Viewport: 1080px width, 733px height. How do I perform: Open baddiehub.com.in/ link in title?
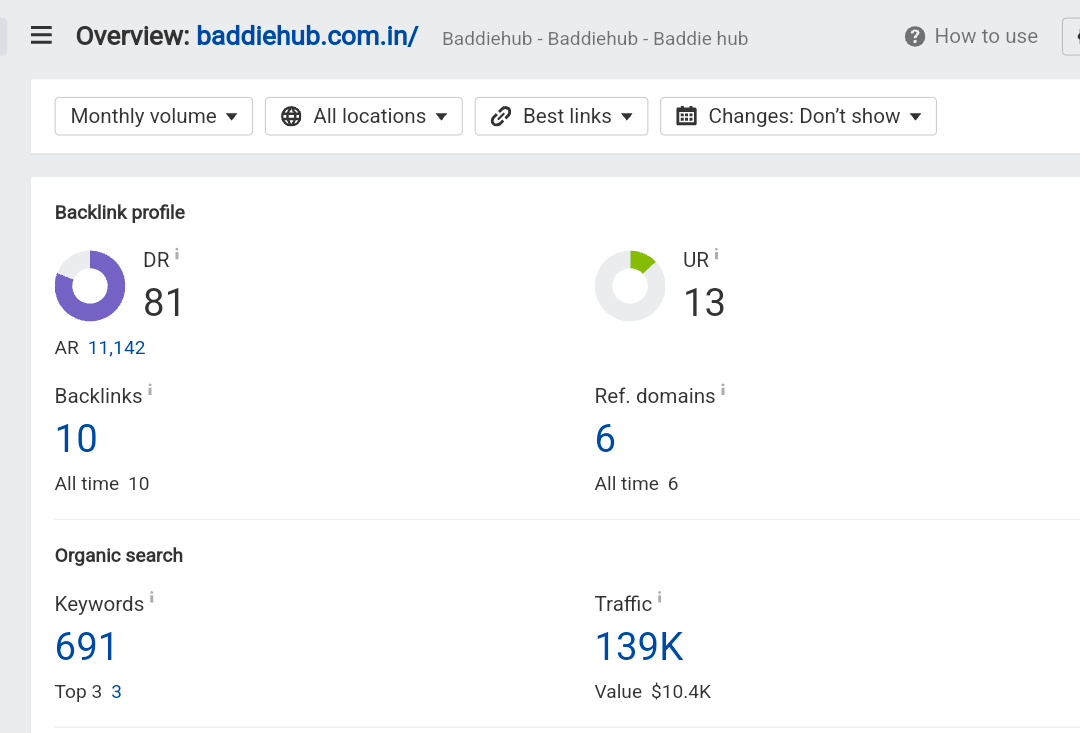(x=307, y=36)
